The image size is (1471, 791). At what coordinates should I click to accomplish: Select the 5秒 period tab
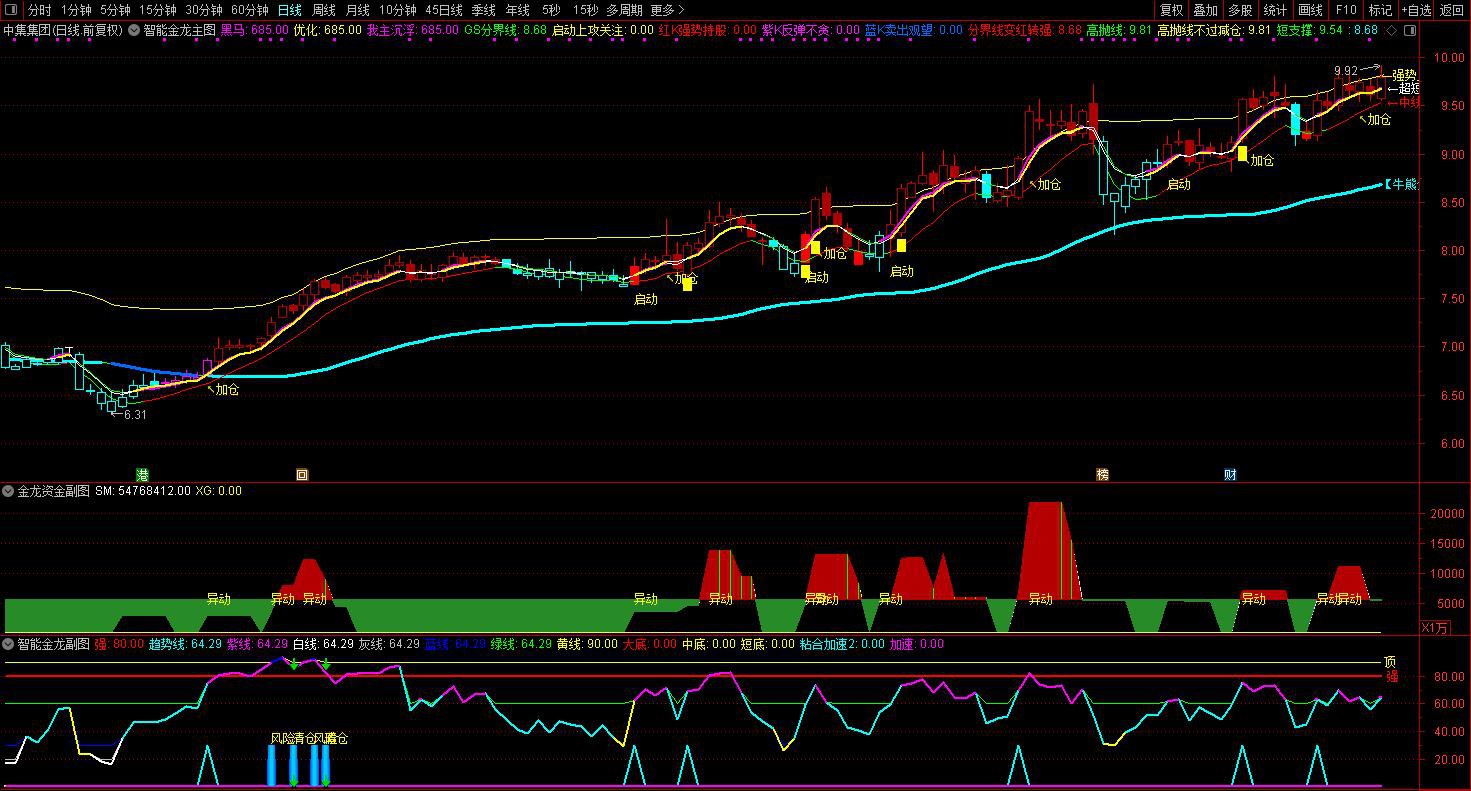click(551, 10)
